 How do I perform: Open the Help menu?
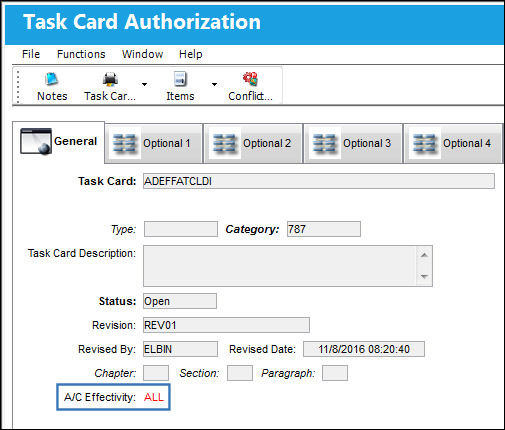191,54
